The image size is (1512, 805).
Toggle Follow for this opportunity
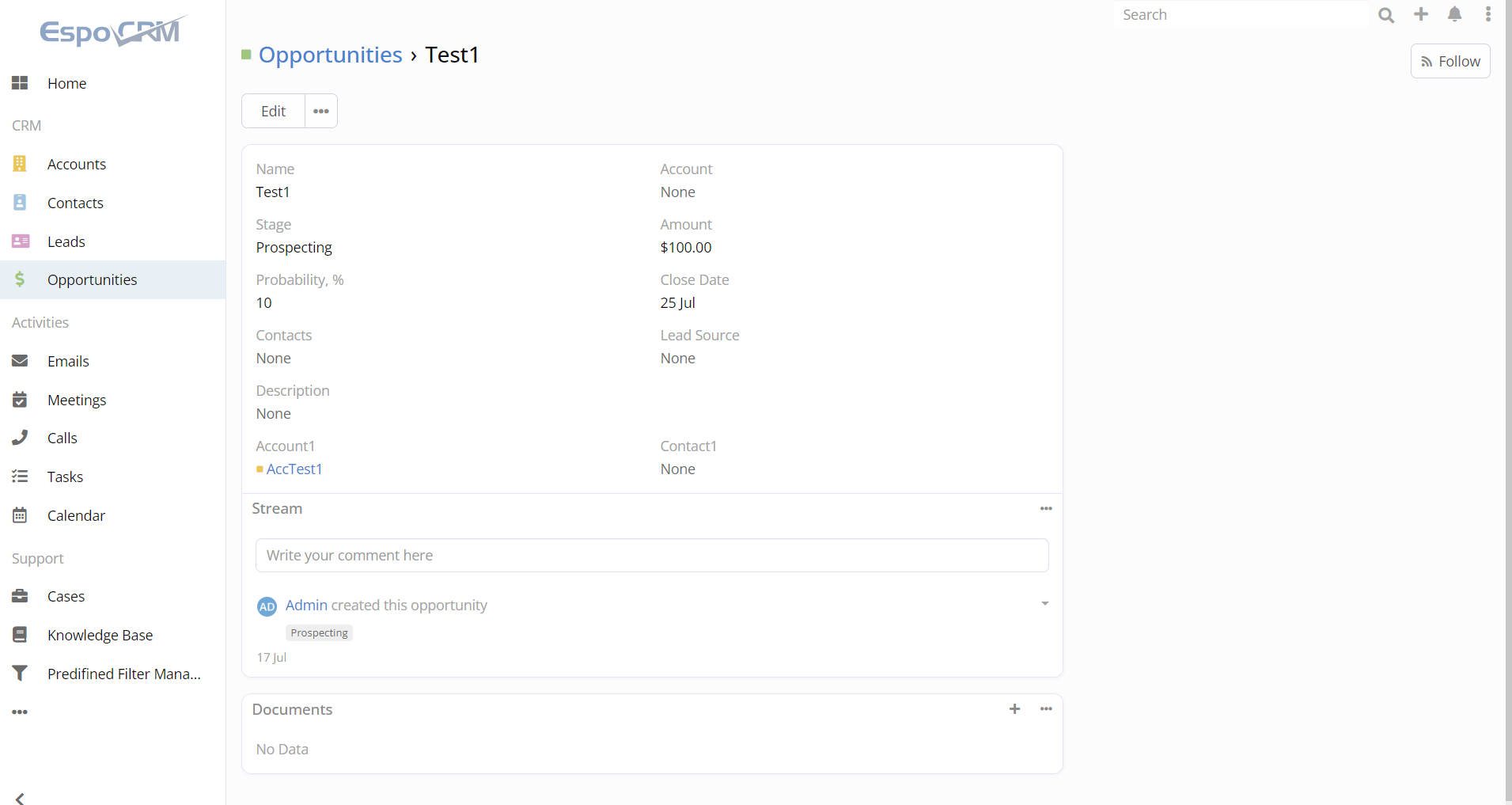1449,62
